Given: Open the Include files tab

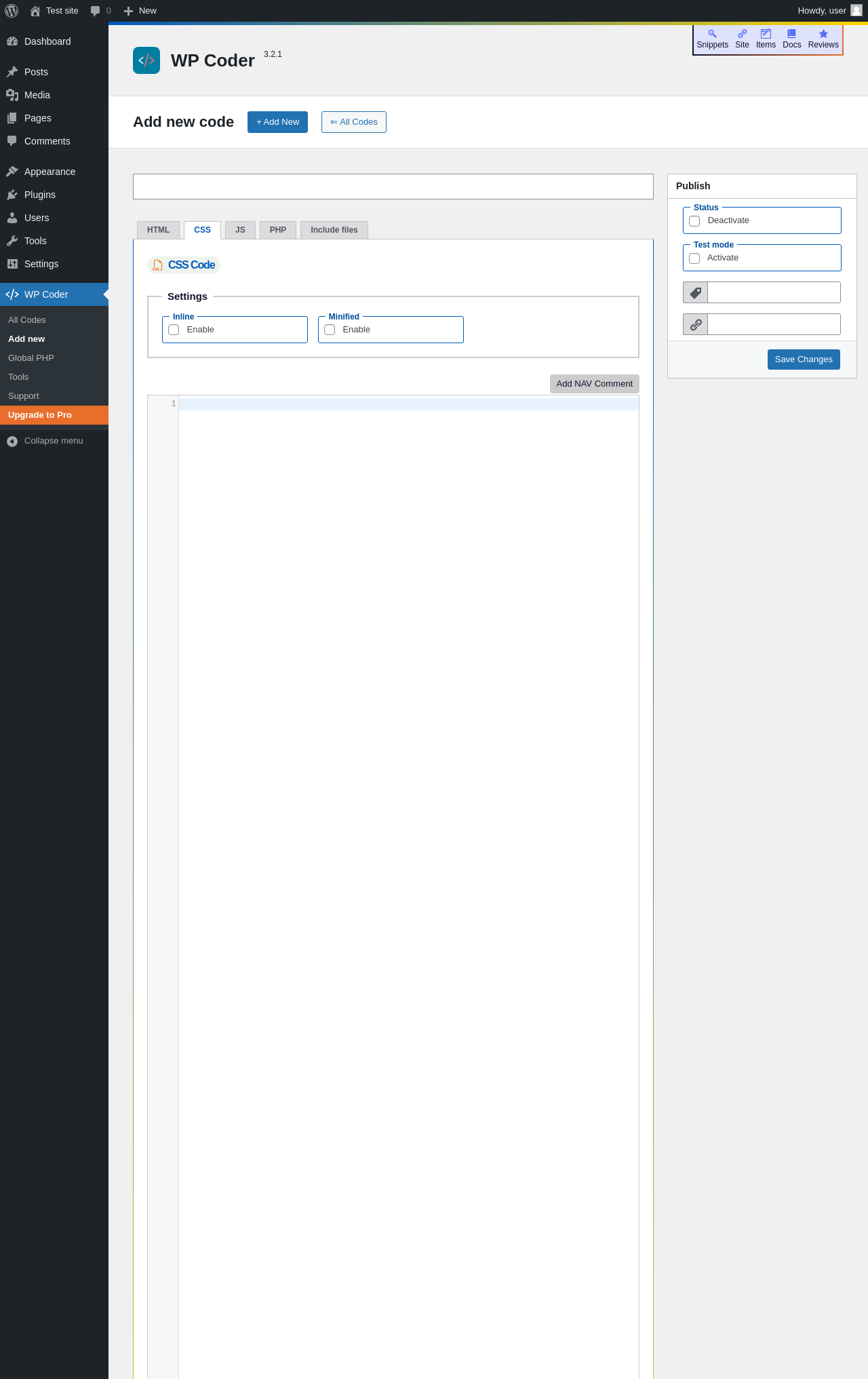Looking at the screenshot, I should click(334, 230).
